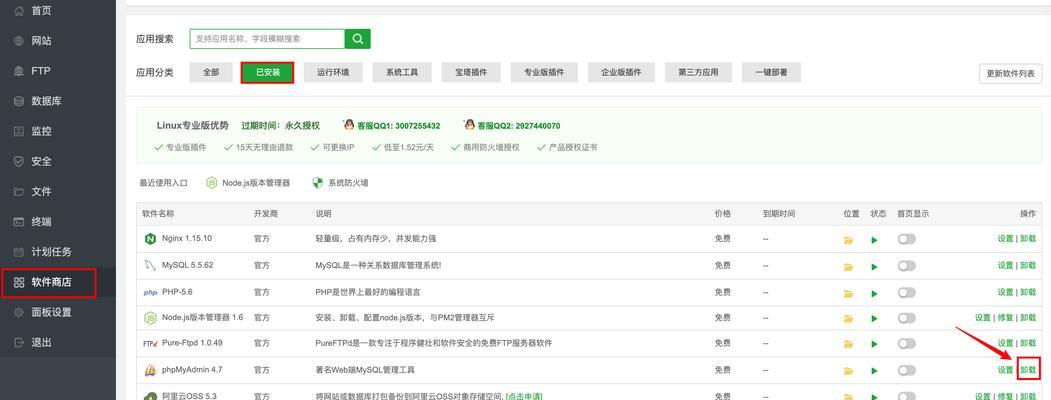The image size is (1051, 400).
Task: Open PHP-5.6 folder location icon
Action: (x=849, y=293)
